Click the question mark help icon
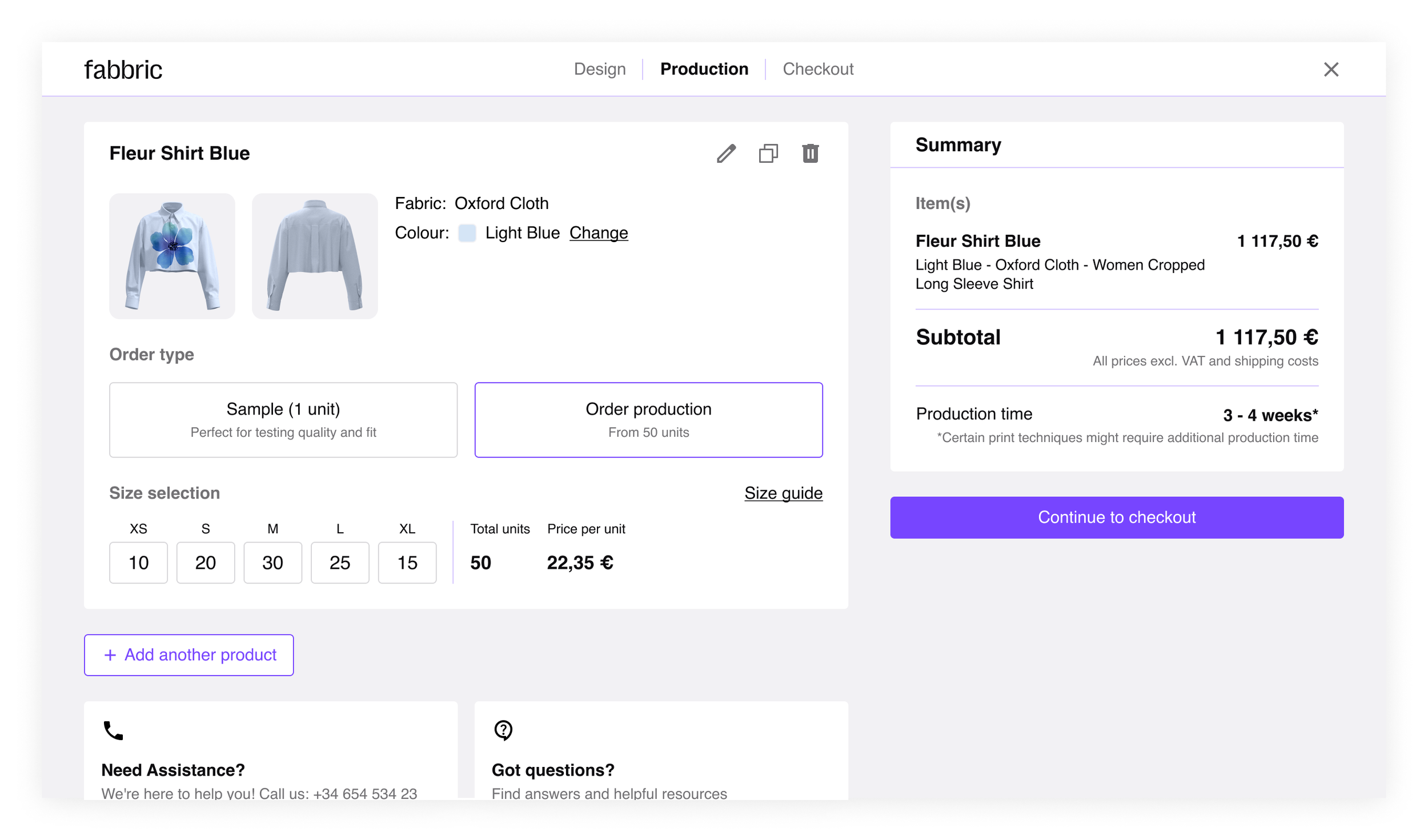The height and width of the screenshot is (840, 1428). point(503,730)
